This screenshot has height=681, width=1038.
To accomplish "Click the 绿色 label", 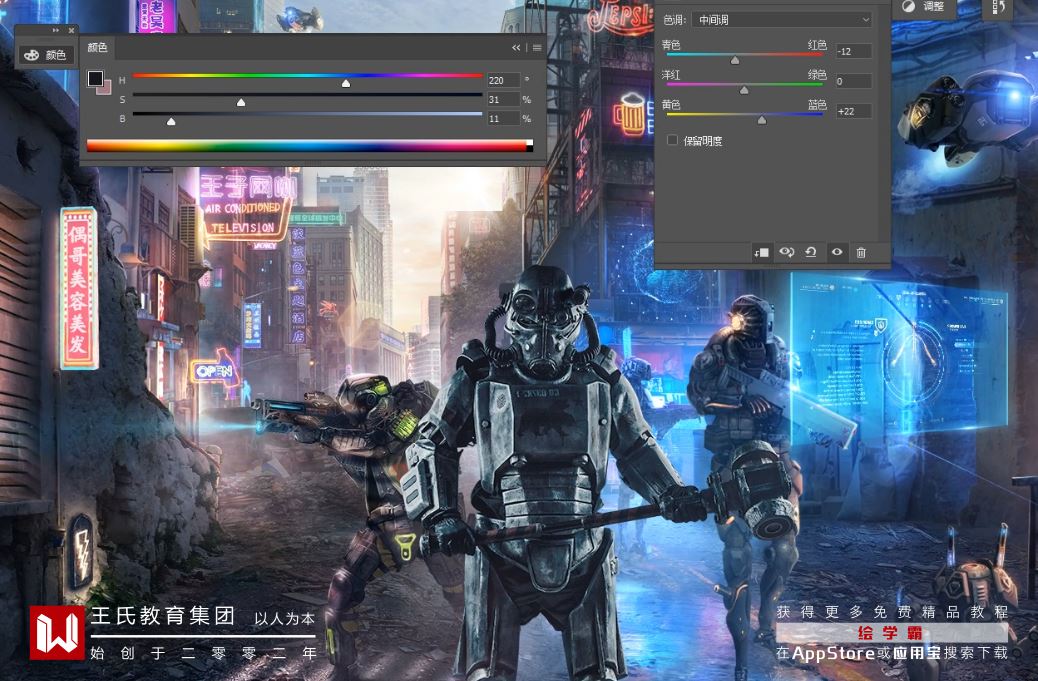I will pyautogui.click(x=817, y=74).
